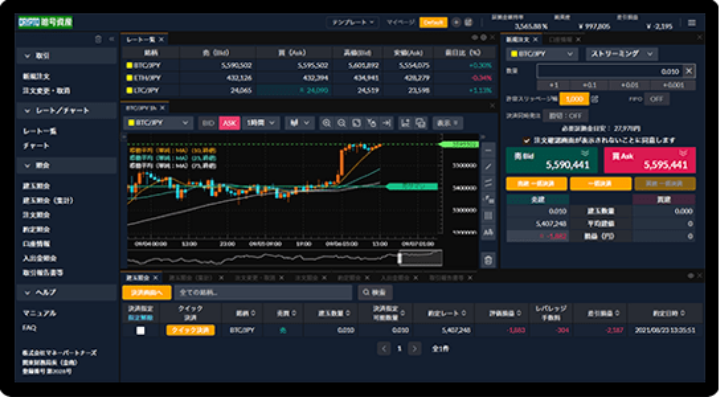Open マニュアル in the sidebar
Screen dimensions: 719x397
pos(40,314)
